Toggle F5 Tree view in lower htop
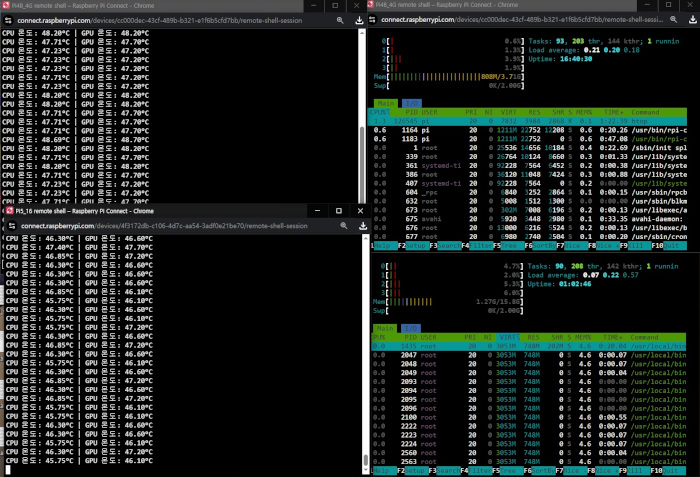700x477 pixels. pos(508,471)
